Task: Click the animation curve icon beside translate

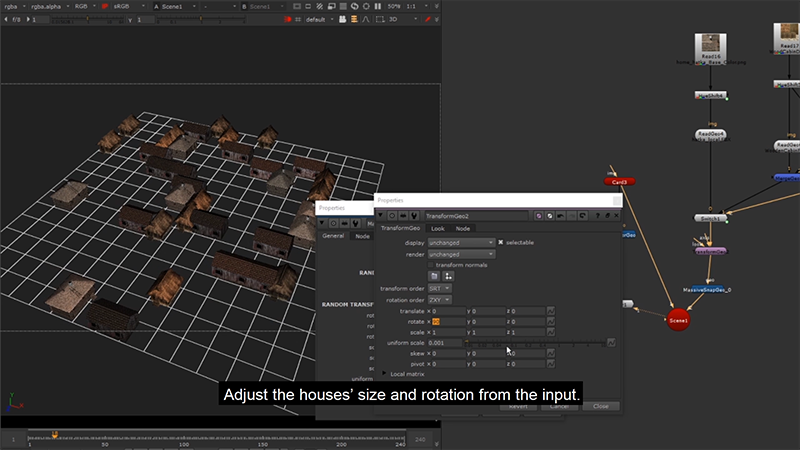Action: tap(550, 311)
